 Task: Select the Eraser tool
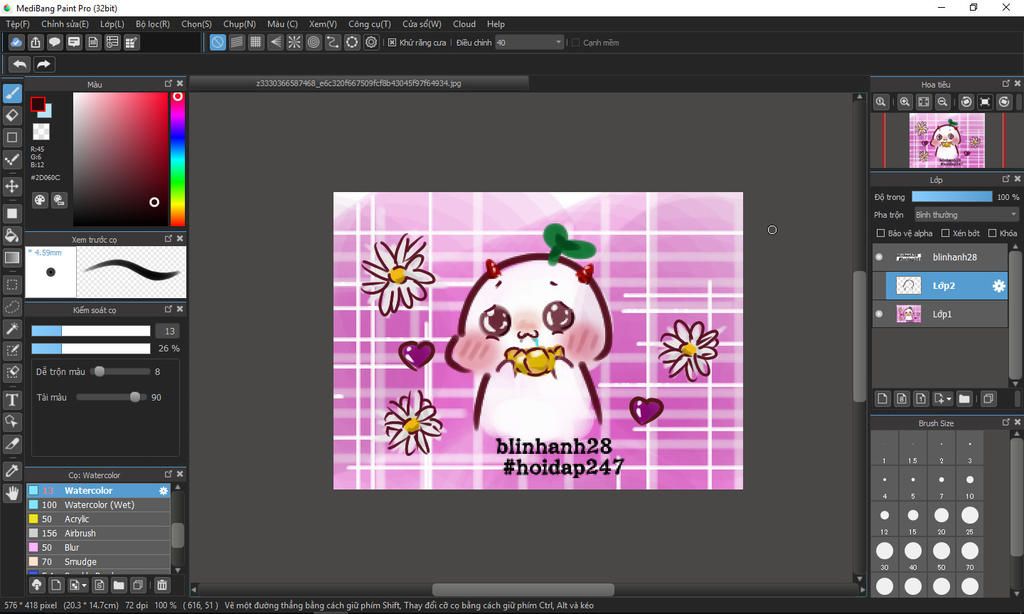point(12,116)
